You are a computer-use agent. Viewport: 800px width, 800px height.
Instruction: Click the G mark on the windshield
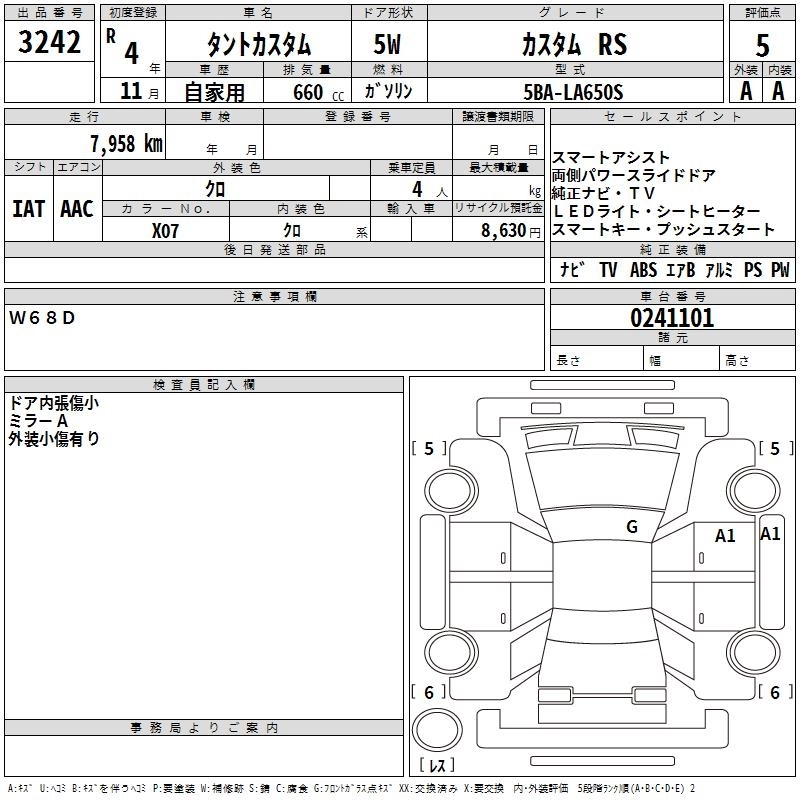coord(631,527)
